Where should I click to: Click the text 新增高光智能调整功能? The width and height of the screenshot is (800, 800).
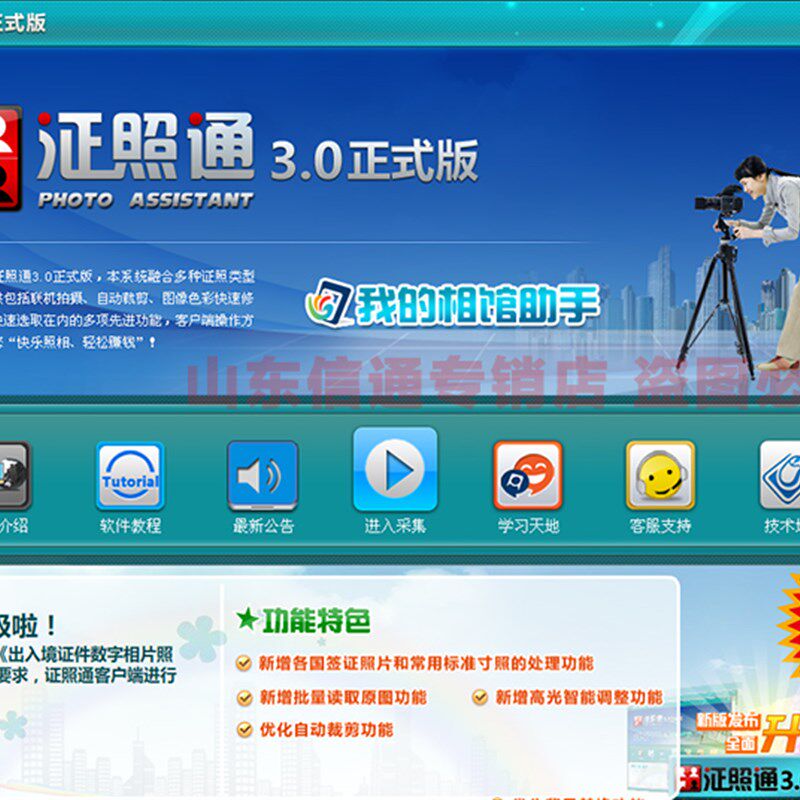click(579, 697)
